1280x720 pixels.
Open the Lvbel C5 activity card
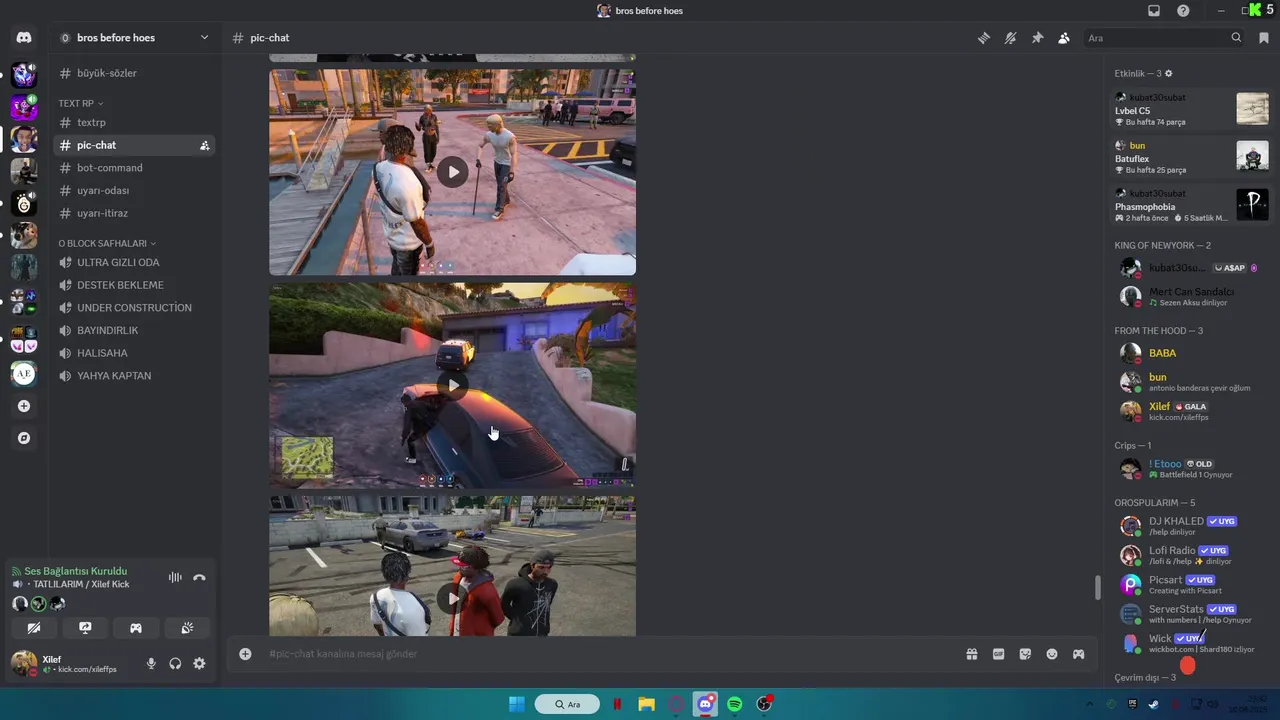pyautogui.click(x=1191, y=109)
